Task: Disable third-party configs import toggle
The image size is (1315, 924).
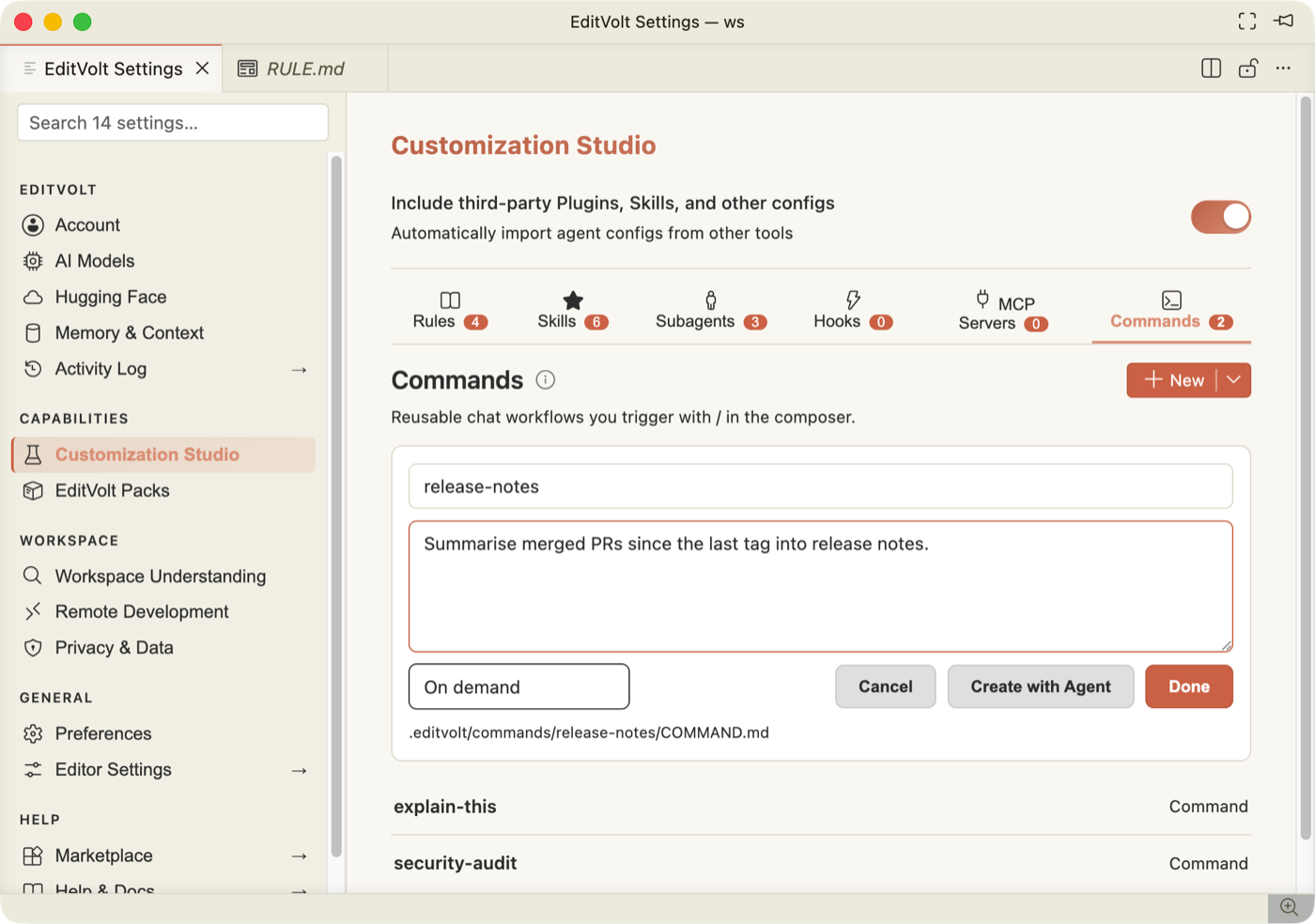Action: (x=1221, y=217)
